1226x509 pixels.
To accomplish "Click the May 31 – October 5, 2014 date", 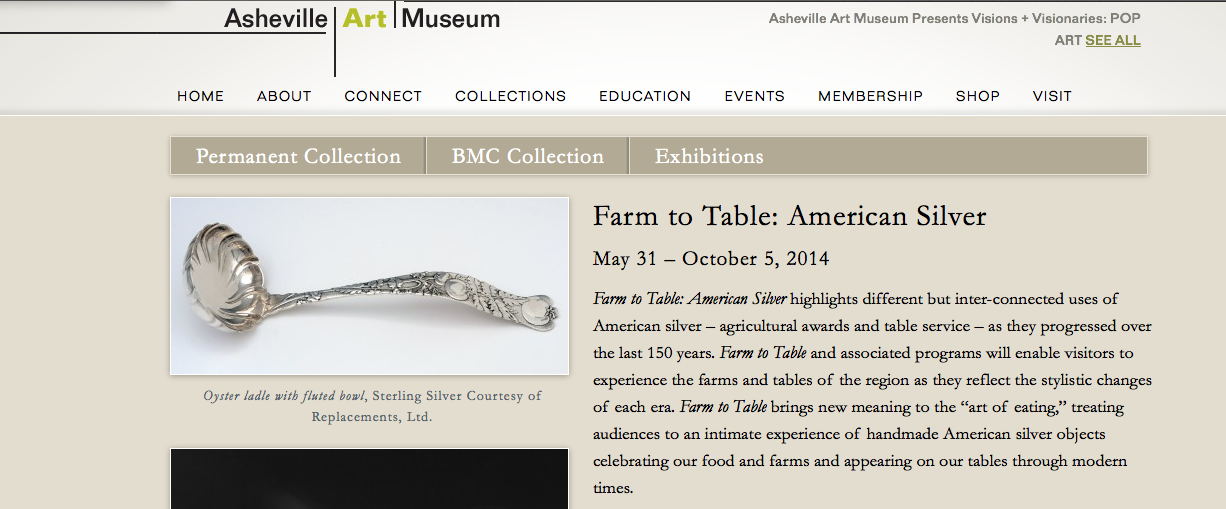I will click(711, 259).
